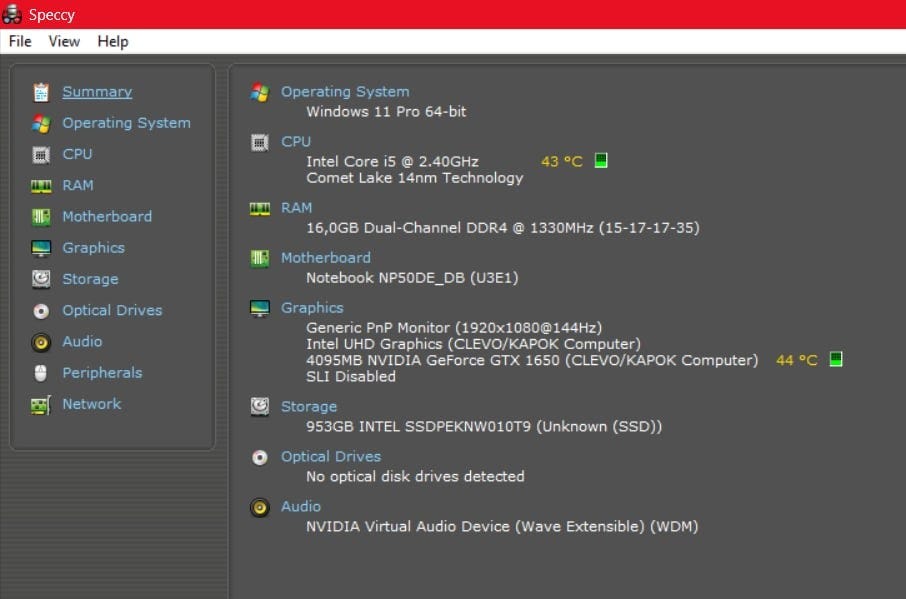The image size is (906, 599).
Task: Click the Storage heading in main panel
Action: coord(309,406)
